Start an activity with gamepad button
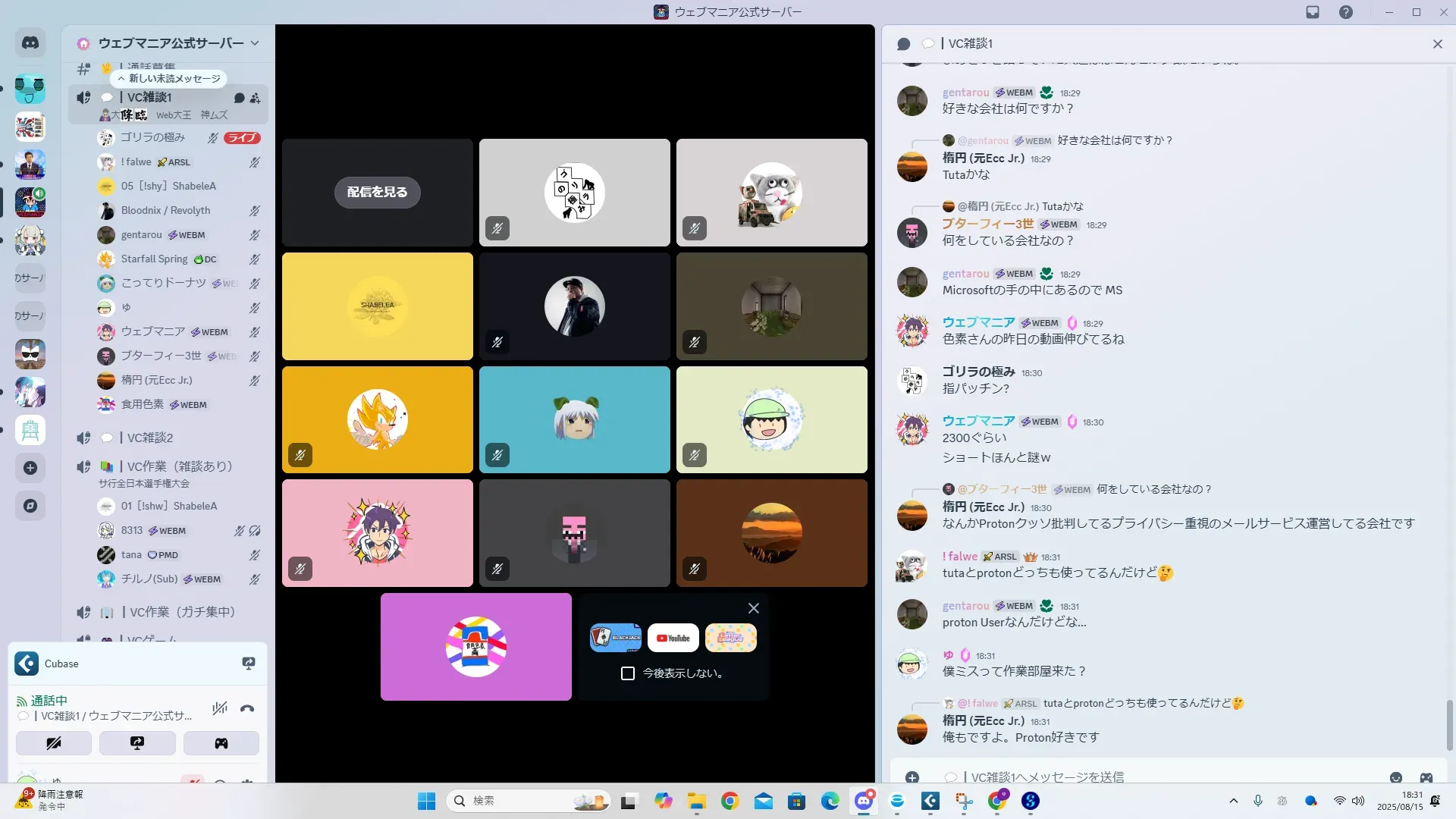 point(221,743)
